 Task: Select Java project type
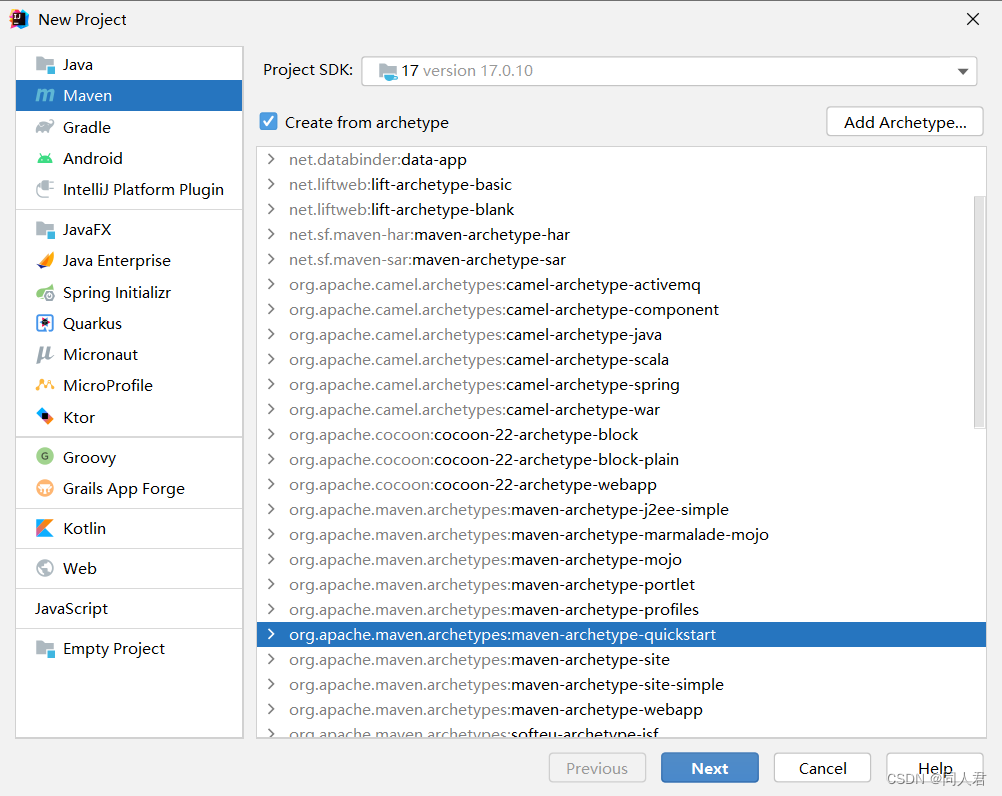click(x=129, y=65)
